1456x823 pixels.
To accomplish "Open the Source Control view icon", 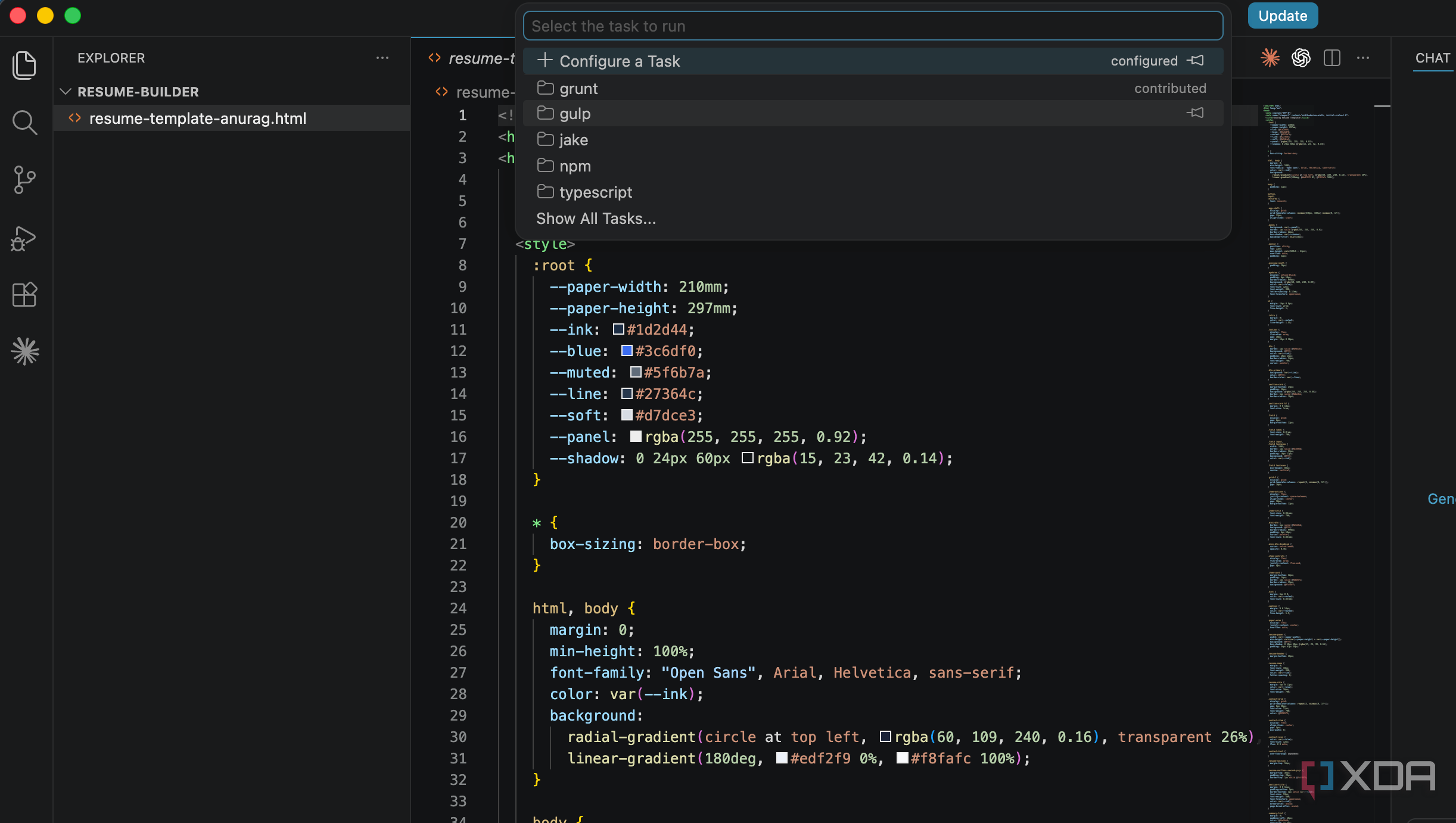I will point(24,180).
